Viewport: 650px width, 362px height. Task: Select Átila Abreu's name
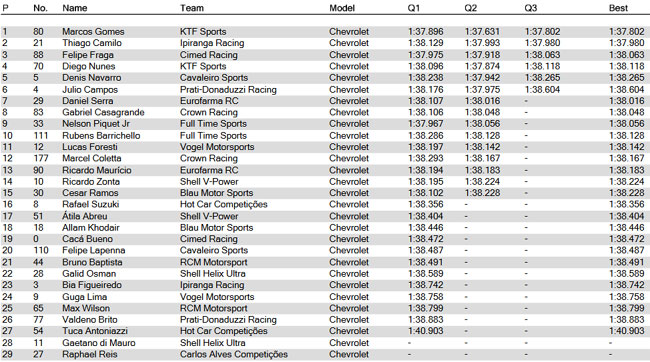pyautogui.click(x=85, y=216)
